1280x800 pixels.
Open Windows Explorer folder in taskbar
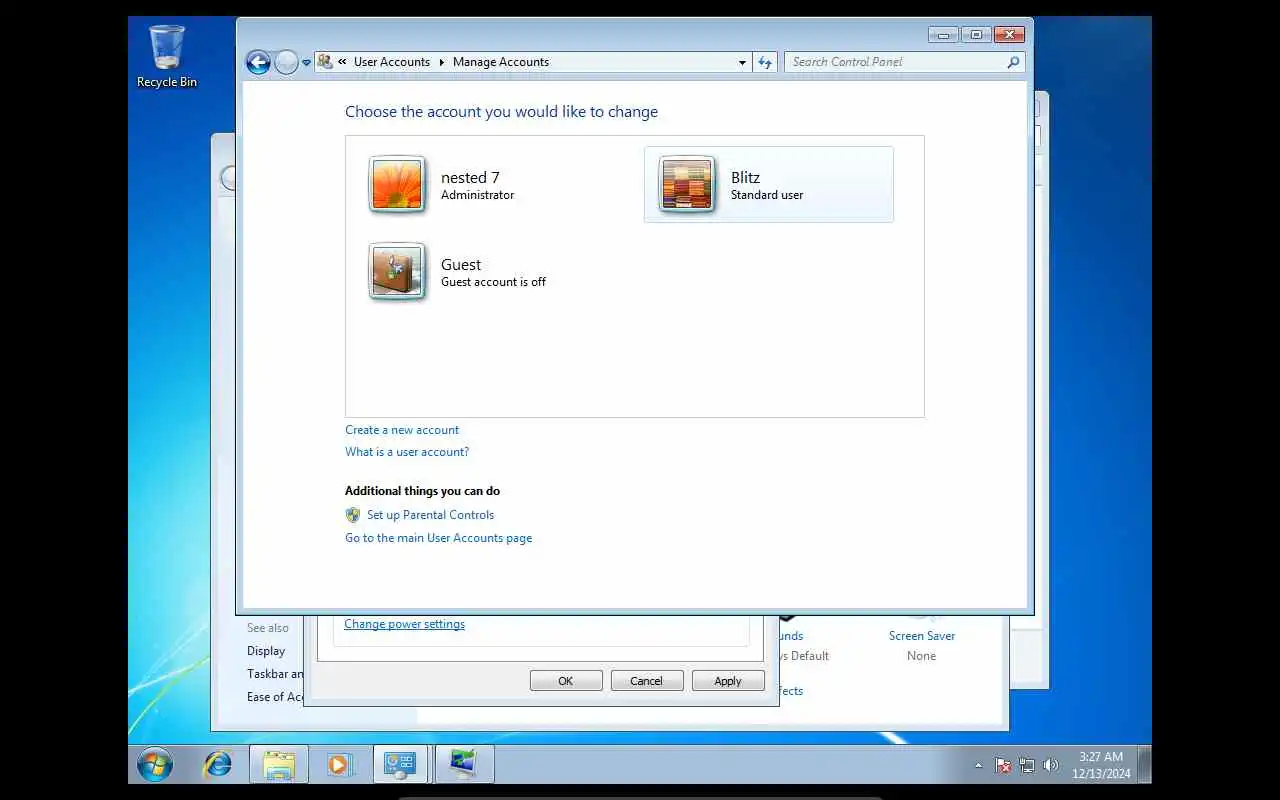pos(279,765)
